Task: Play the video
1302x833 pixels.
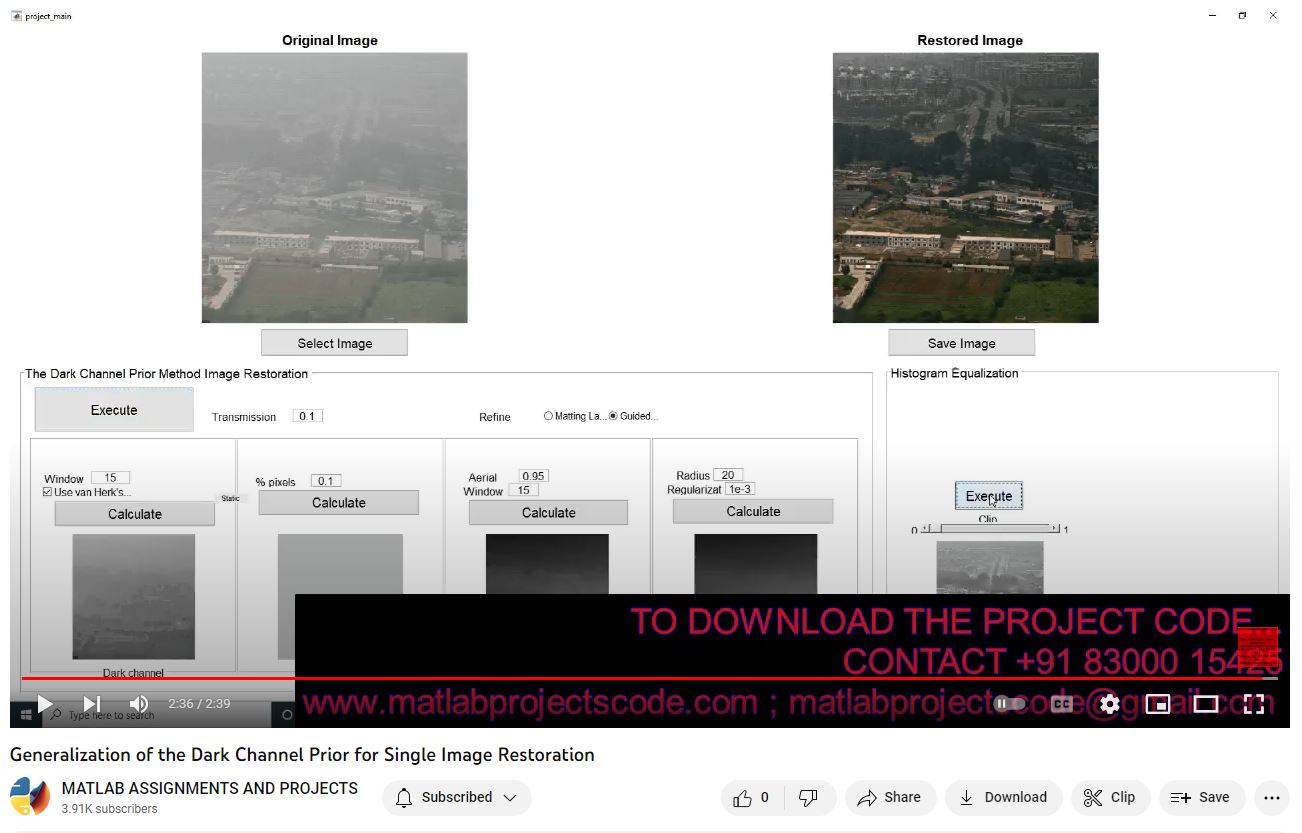Action: (44, 704)
